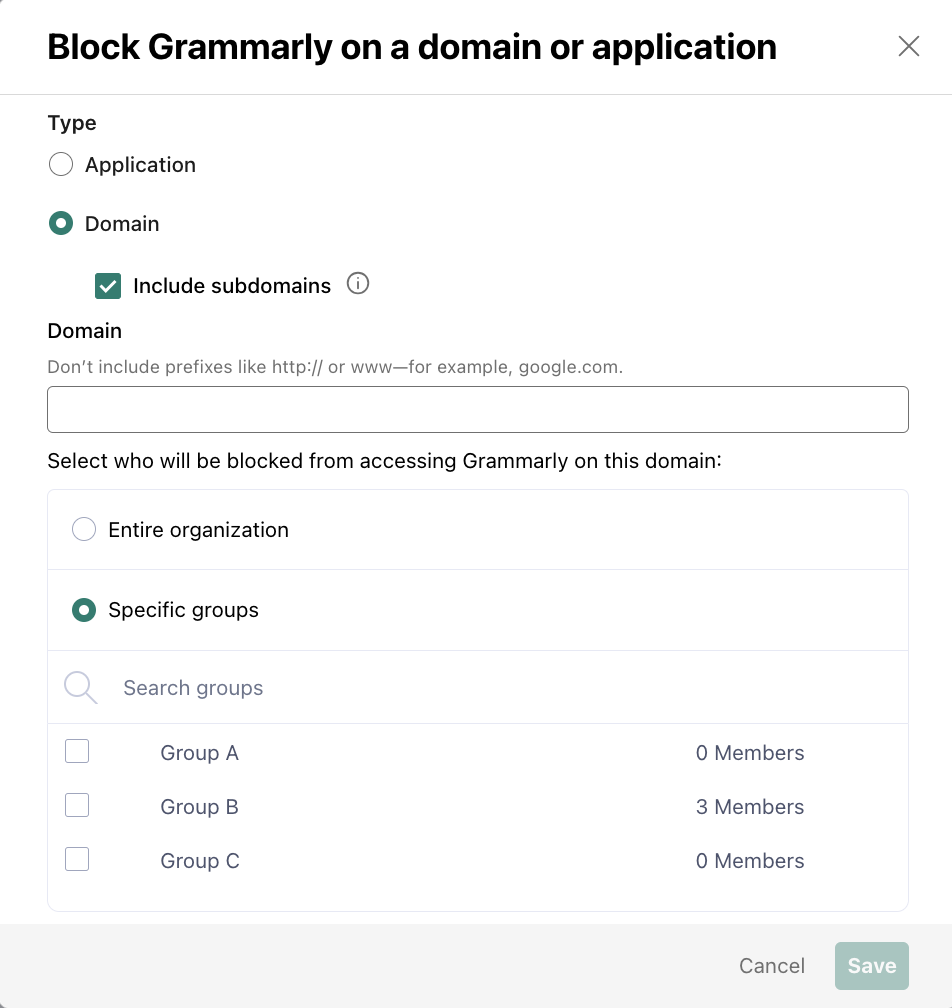Click the Group C name label
The height and width of the screenshot is (1008, 952).
[x=200, y=861]
